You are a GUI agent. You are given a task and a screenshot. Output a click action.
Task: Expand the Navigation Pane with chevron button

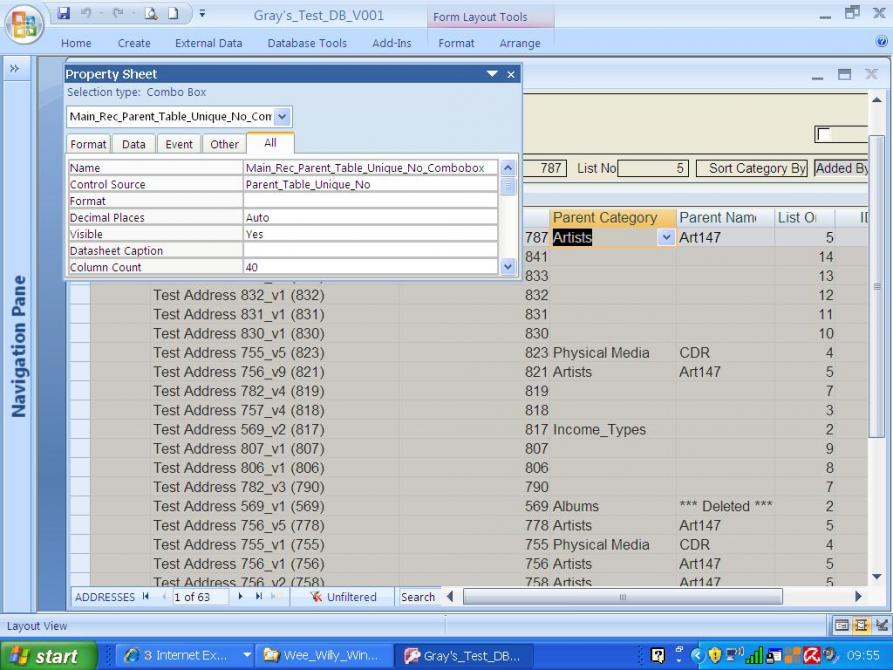pos(17,69)
